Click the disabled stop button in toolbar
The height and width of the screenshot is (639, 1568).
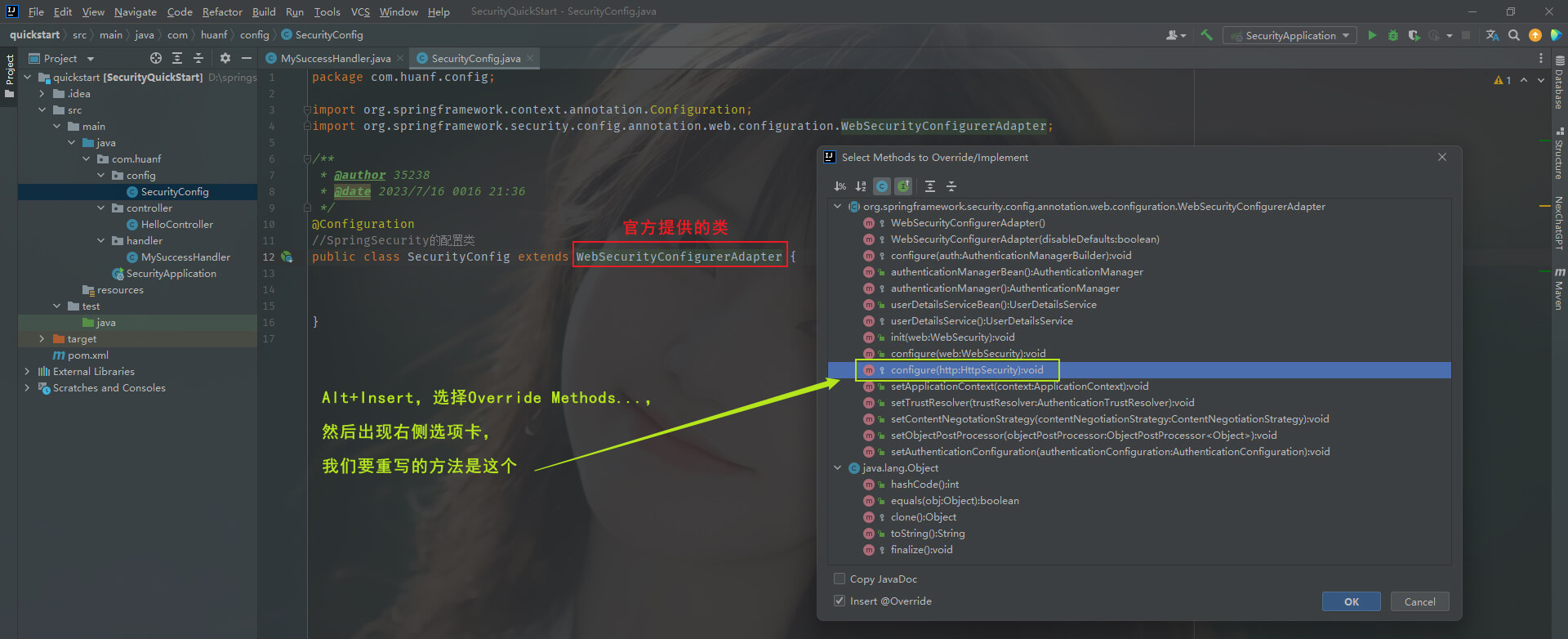1466,35
